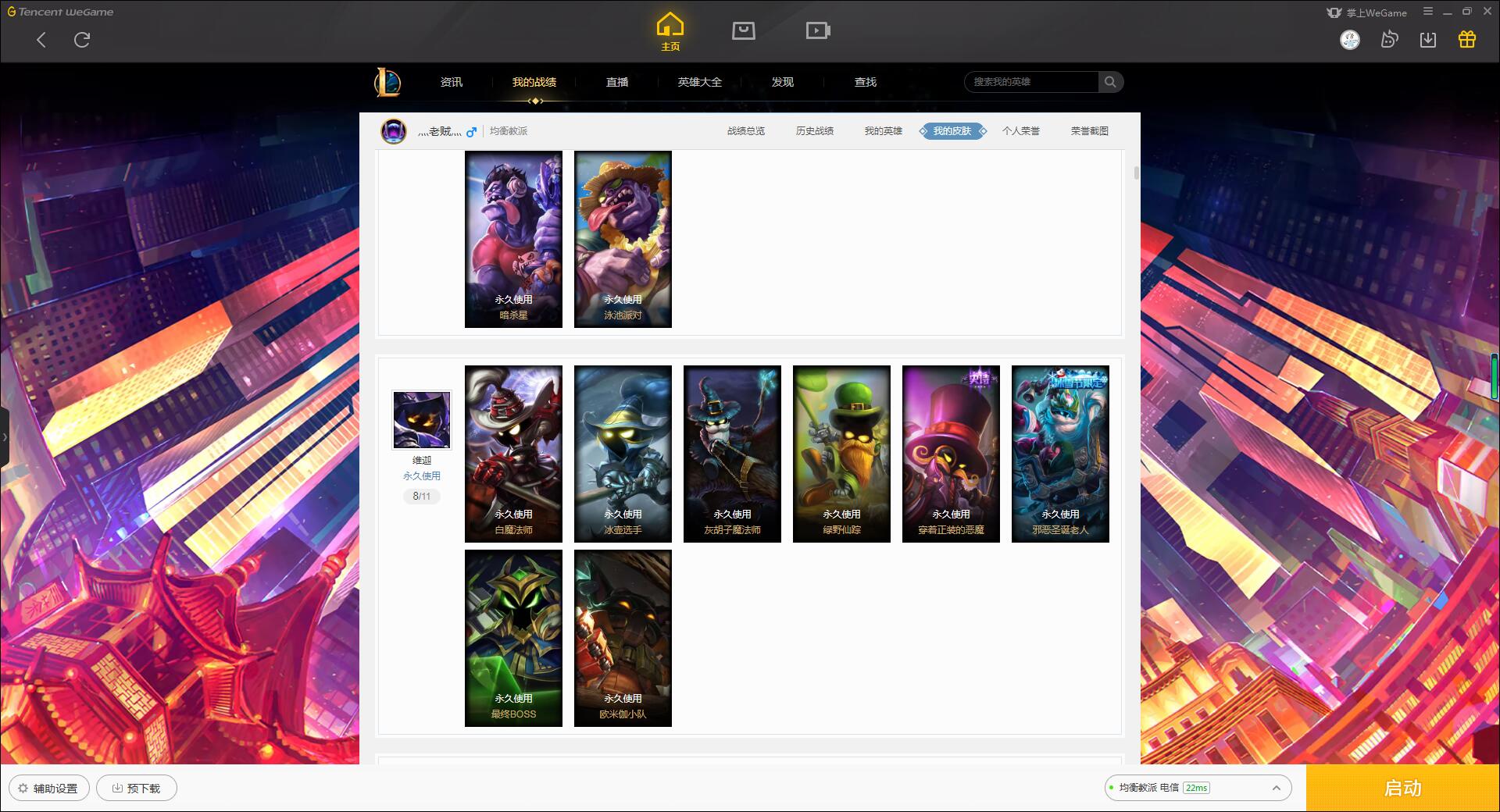Click the player nickname 老贼

click(x=439, y=131)
